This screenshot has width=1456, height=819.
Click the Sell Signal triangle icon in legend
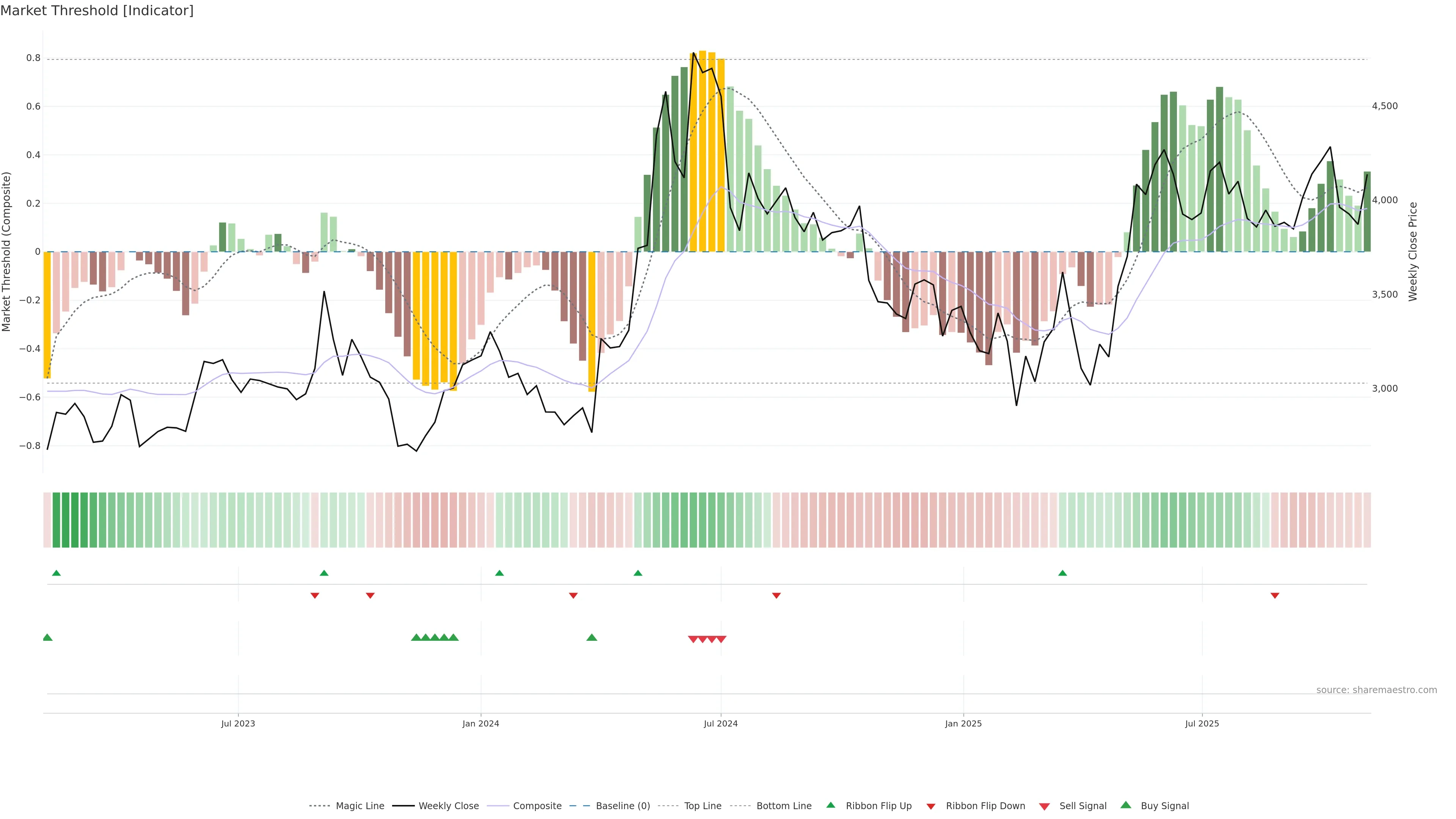pos(1045,806)
